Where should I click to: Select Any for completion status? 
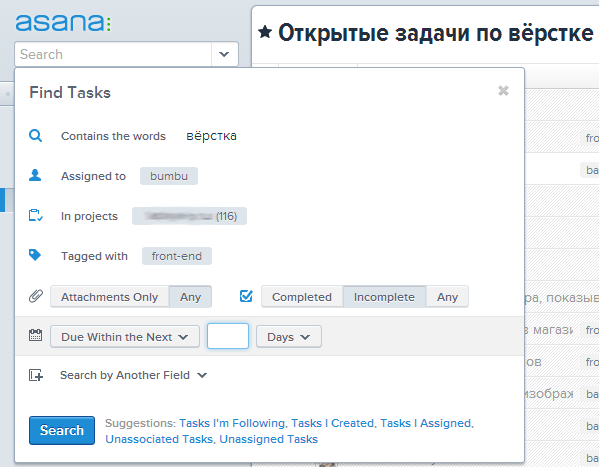click(447, 297)
